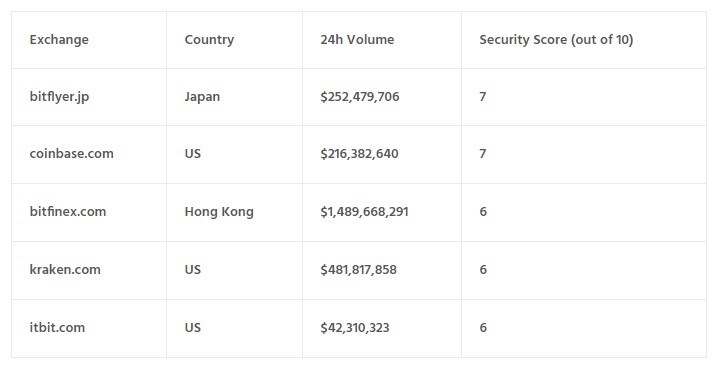
Task: Open the itbit.com exchange entry
Action: point(57,327)
